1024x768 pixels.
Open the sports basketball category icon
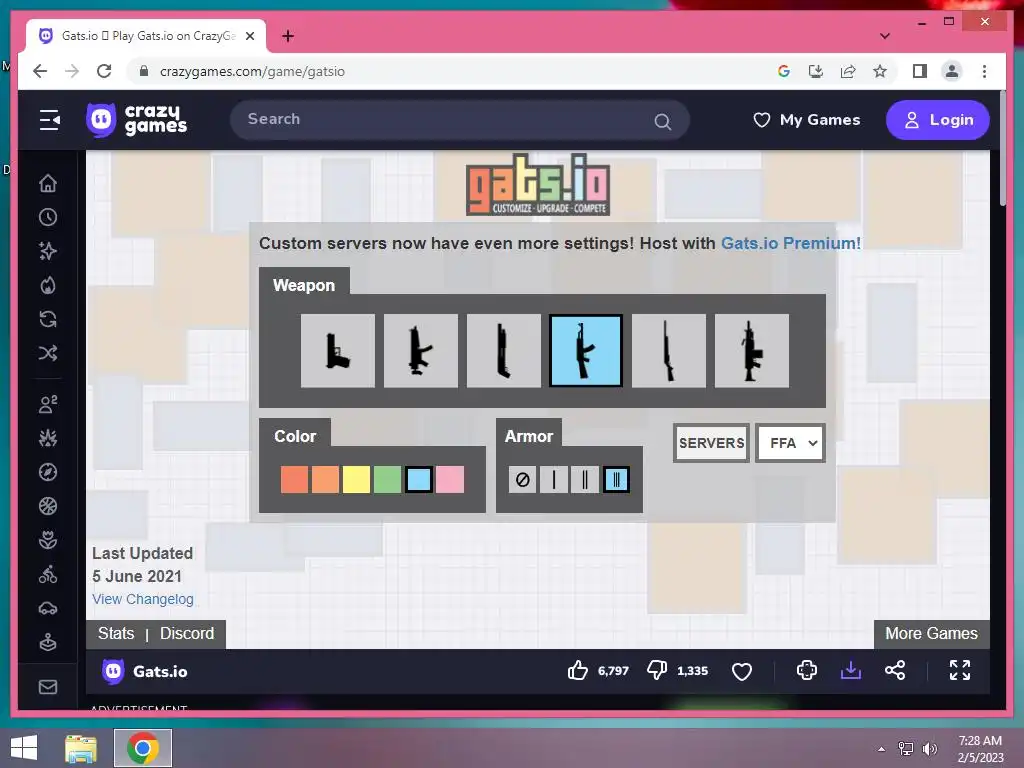(x=48, y=506)
